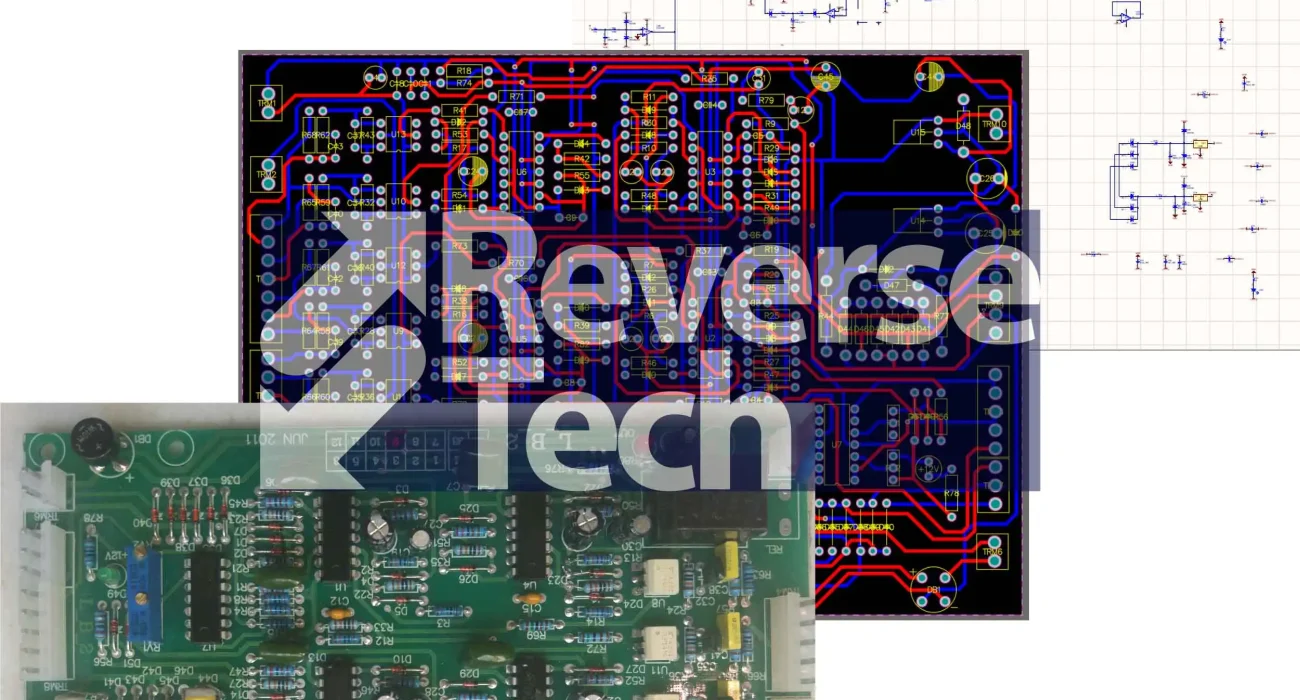Image resolution: width=1300 pixels, height=700 pixels.
Task: Select the R54 resistor footprint
Action: pos(460,195)
